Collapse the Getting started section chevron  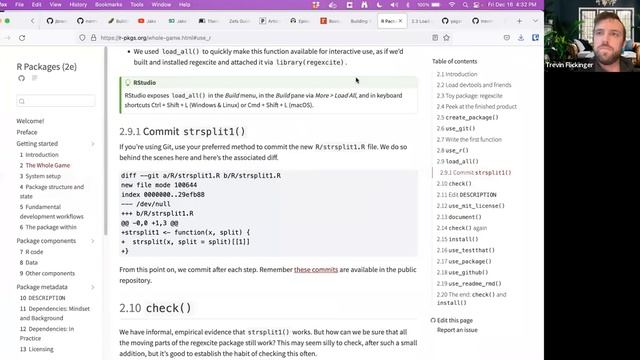[x=93, y=144]
